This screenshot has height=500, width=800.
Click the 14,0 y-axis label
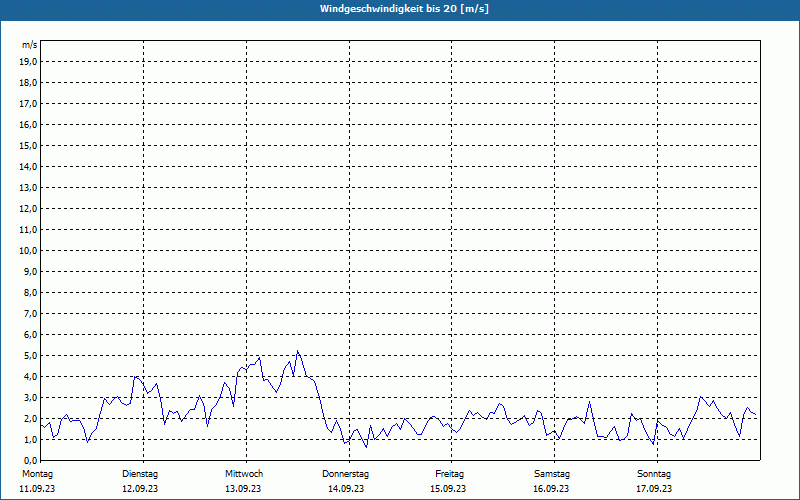click(x=28, y=166)
